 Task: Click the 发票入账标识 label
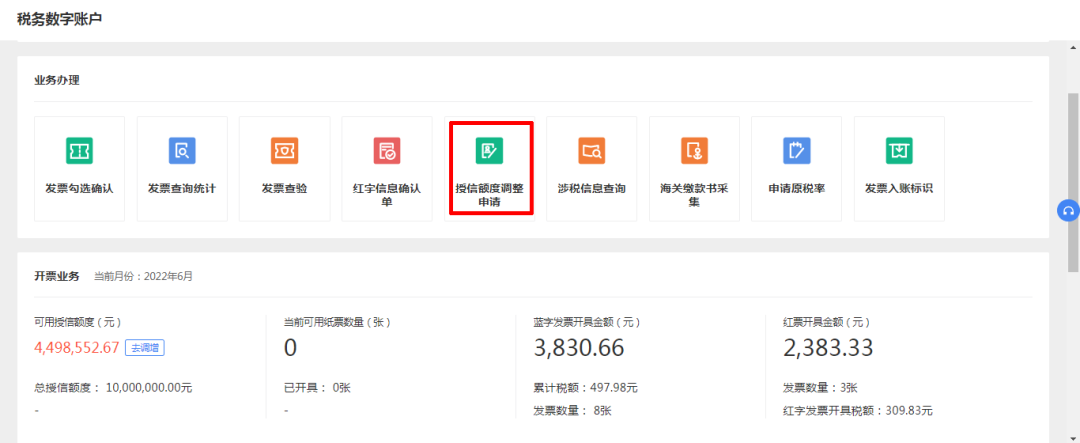tap(899, 189)
